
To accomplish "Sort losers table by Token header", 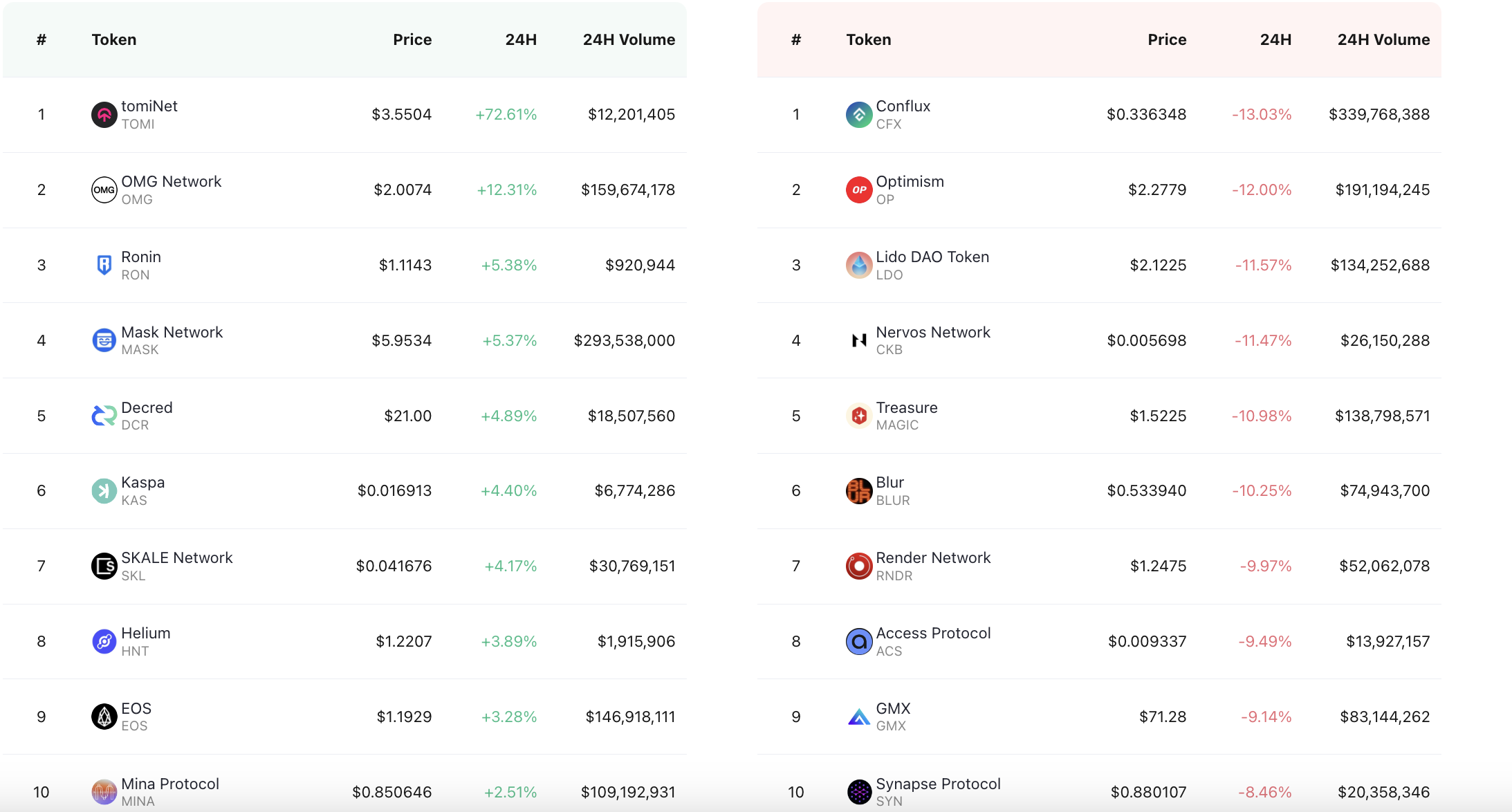I will 868,40.
